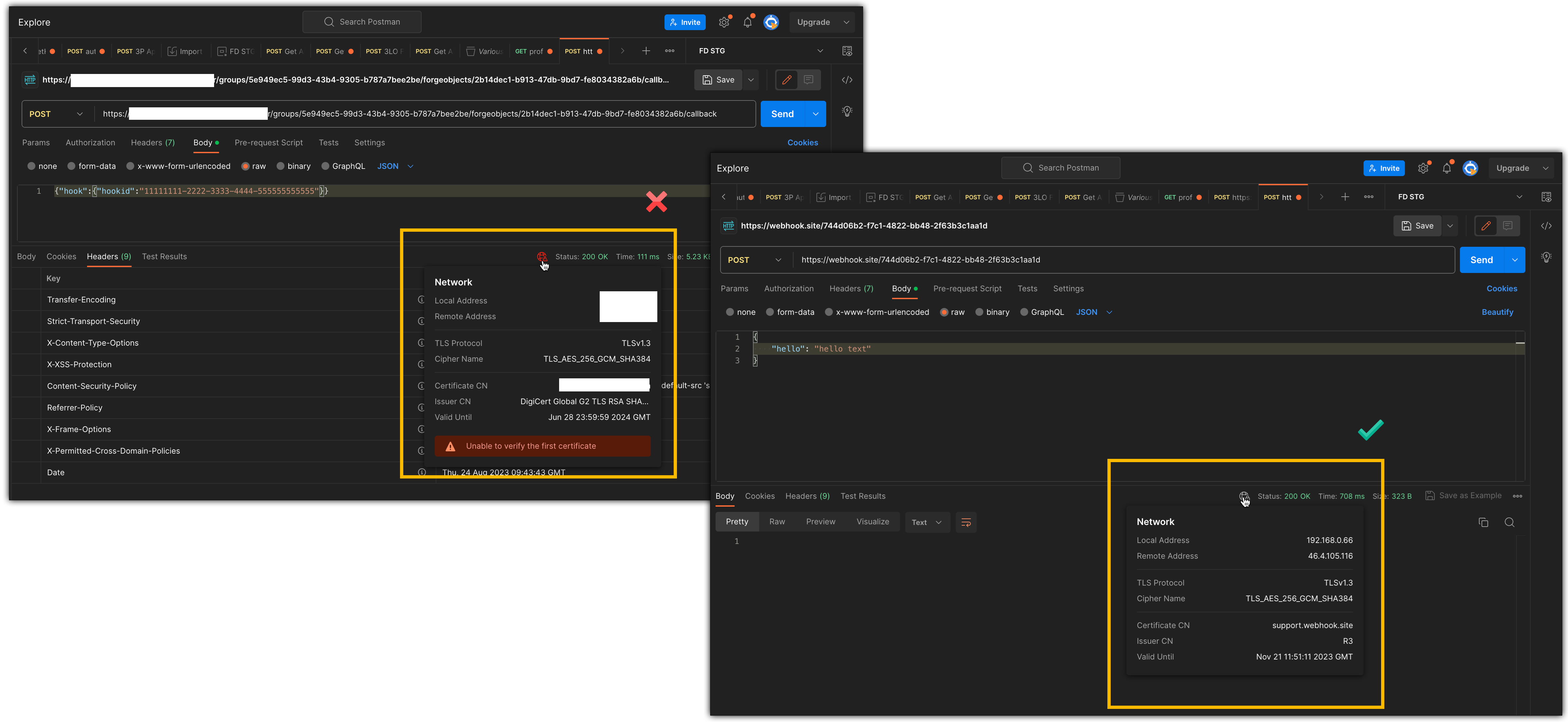
Task: Click Save as Example in right window
Action: pyautogui.click(x=1463, y=496)
